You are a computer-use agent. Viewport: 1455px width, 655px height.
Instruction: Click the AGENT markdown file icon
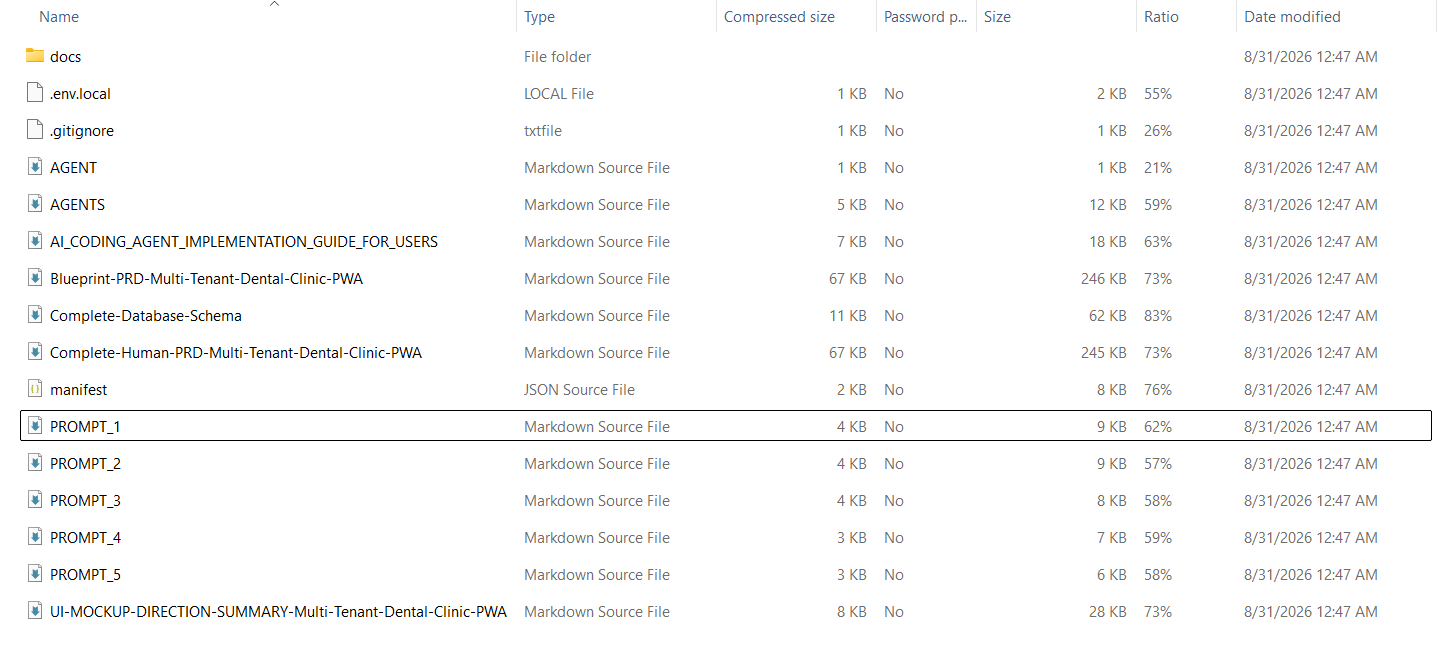[35, 167]
